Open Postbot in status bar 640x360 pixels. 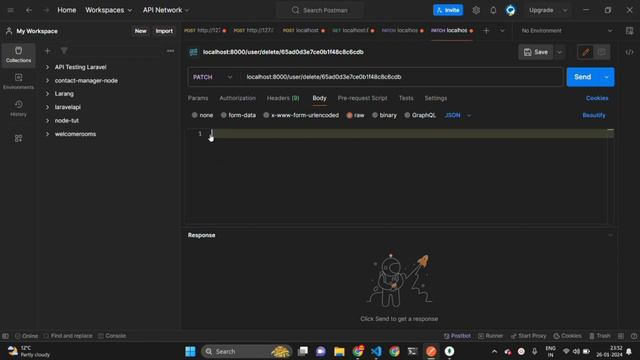click(457, 336)
